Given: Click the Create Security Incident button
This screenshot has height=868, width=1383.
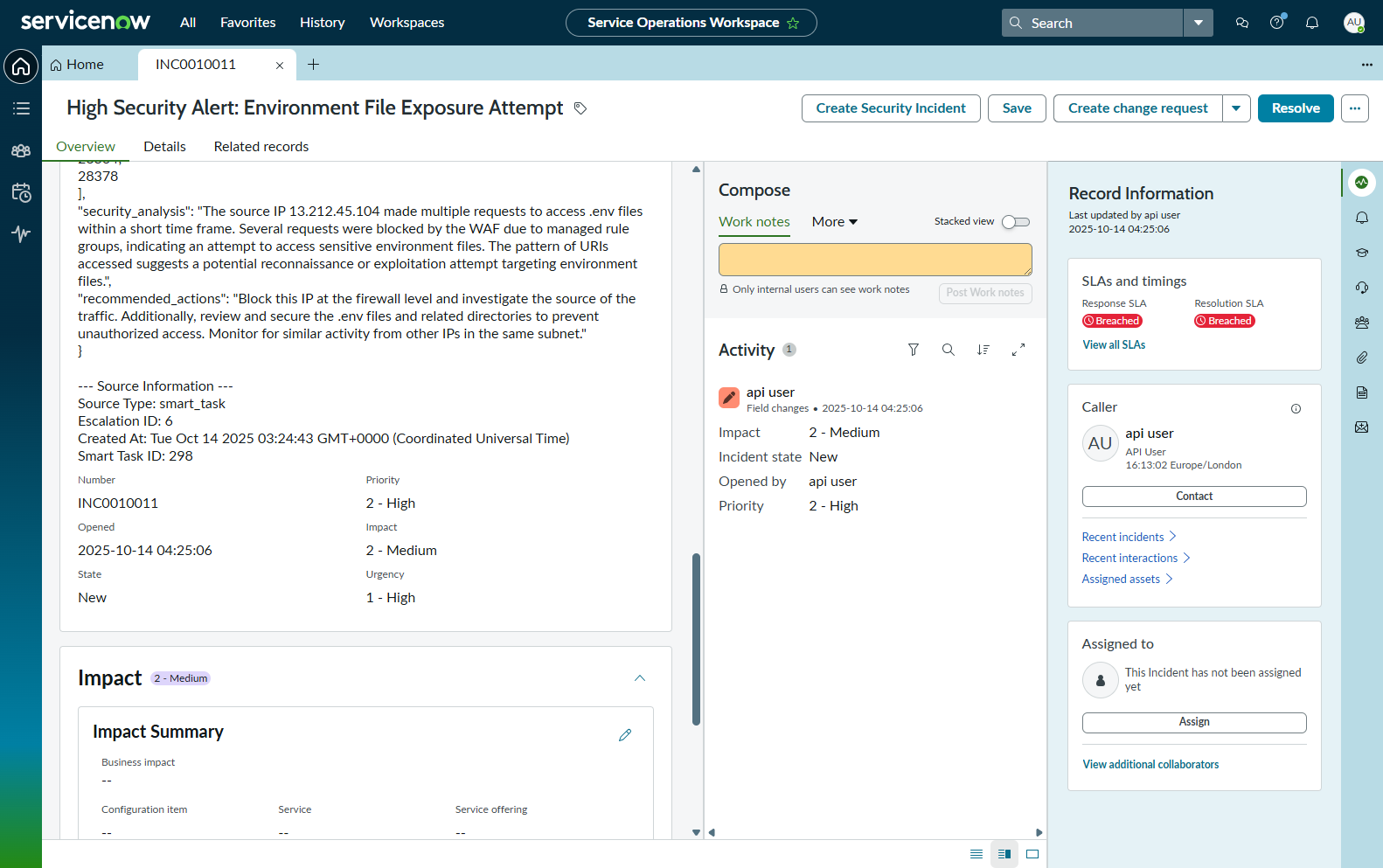Looking at the screenshot, I should 891,108.
